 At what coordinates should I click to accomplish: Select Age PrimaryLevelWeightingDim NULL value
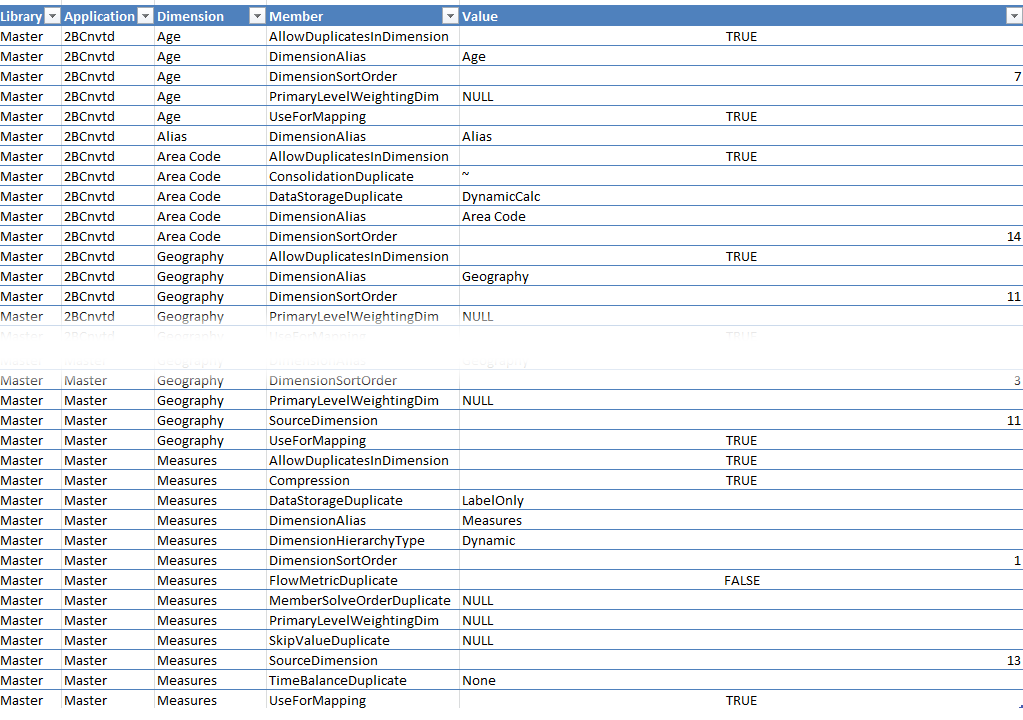point(741,97)
